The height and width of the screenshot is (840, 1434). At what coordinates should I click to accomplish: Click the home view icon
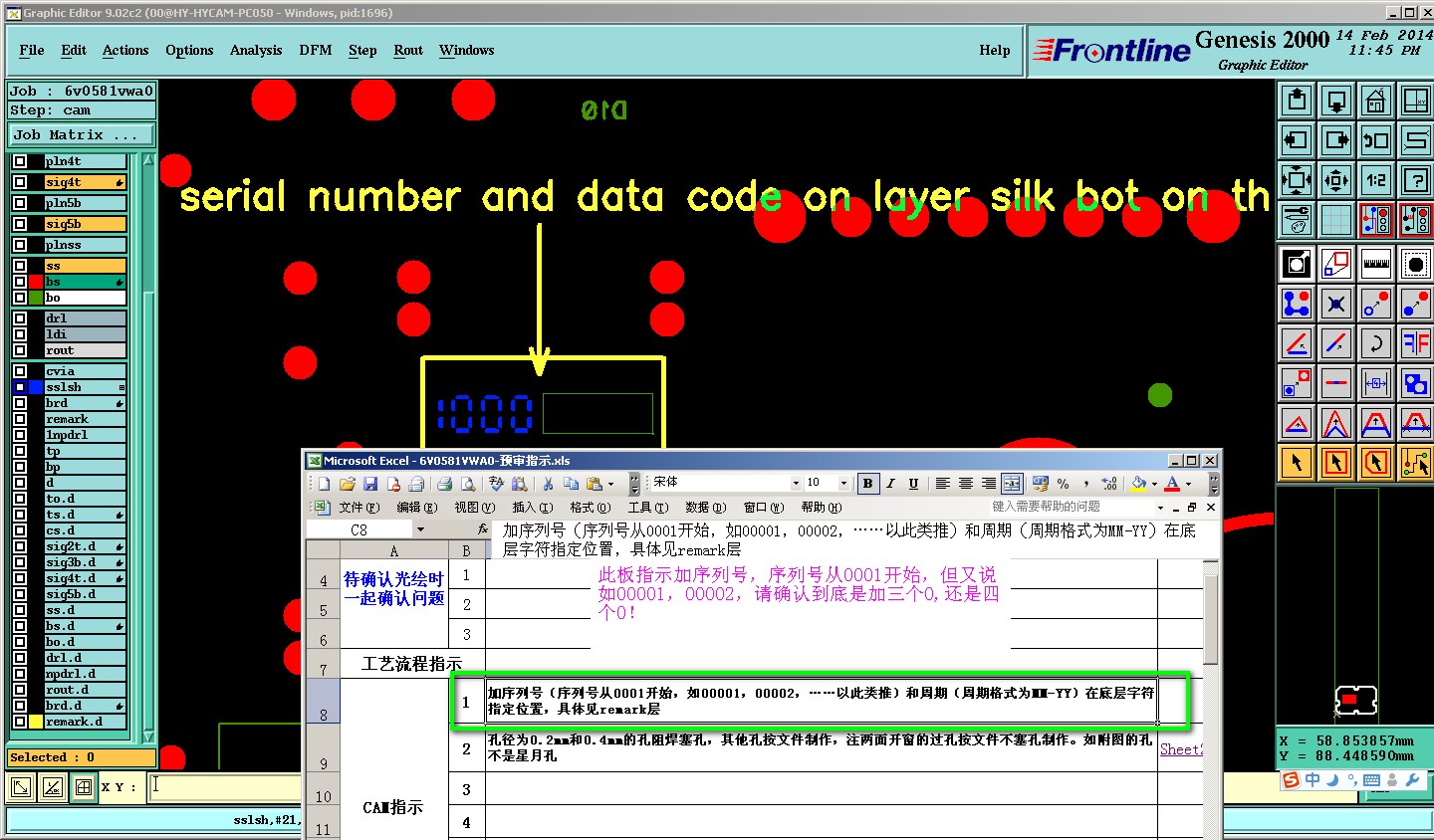point(1376,101)
